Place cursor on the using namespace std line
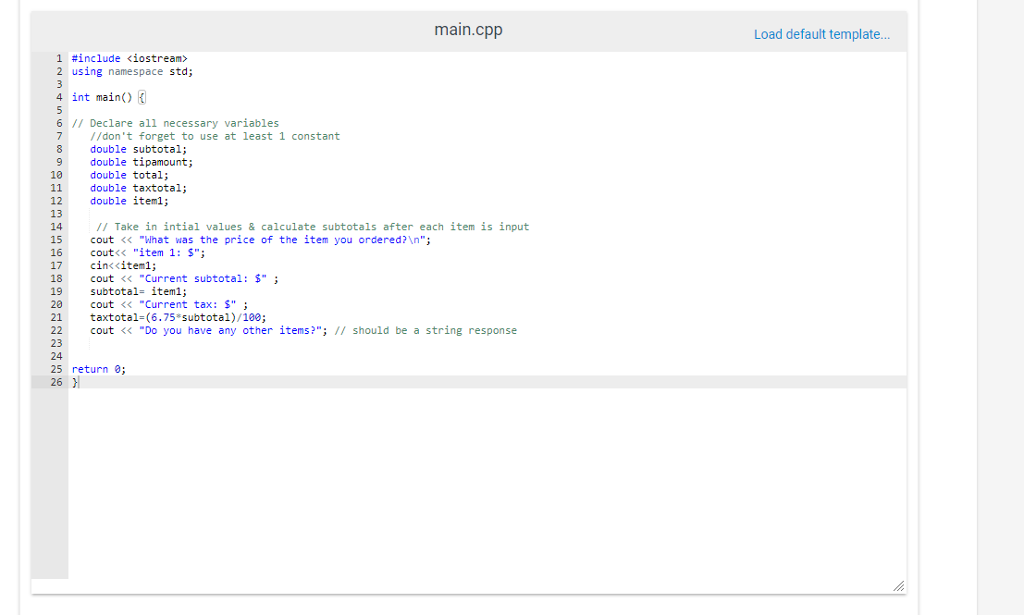The width and height of the screenshot is (1024, 615). click(x=131, y=71)
